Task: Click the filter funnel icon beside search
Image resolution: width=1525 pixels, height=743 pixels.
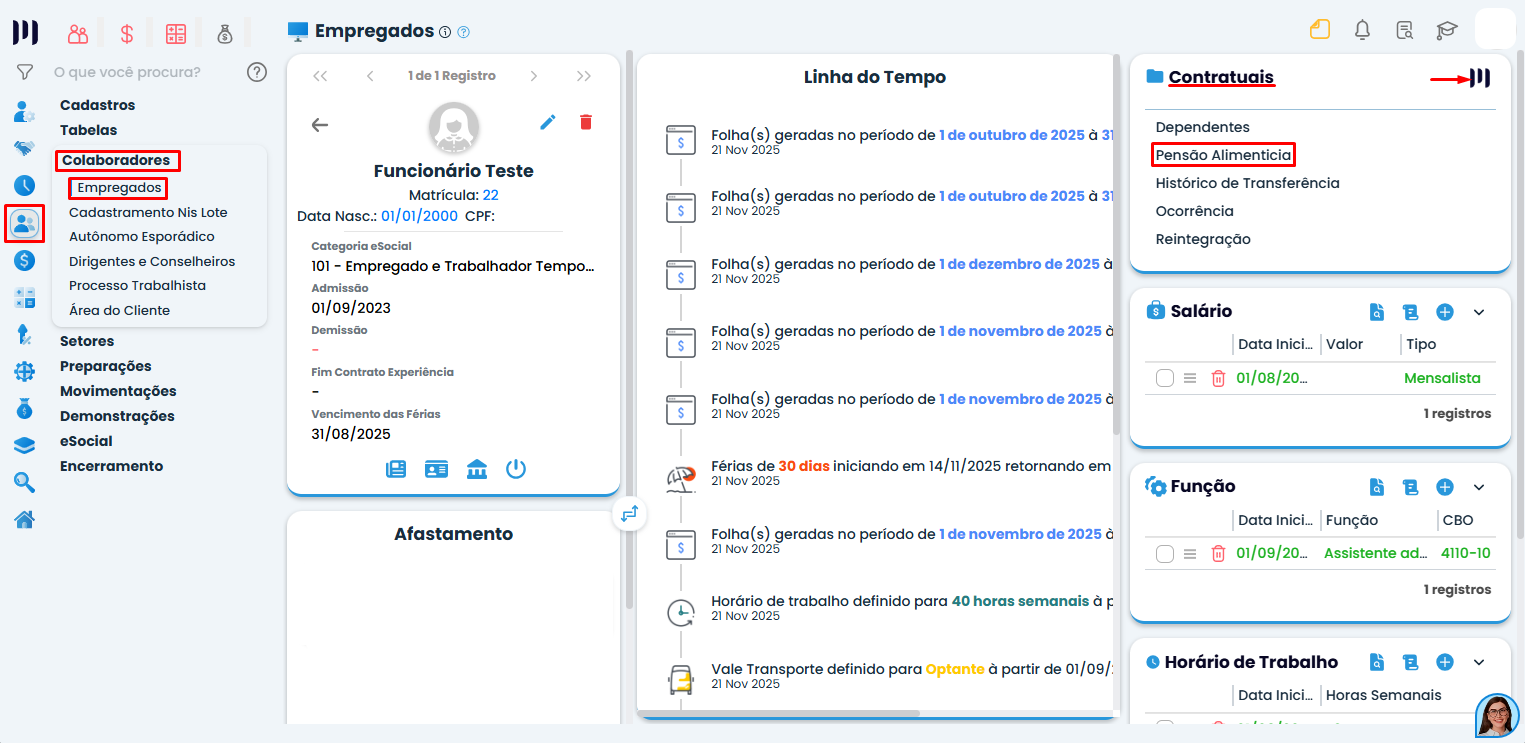Action: point(25,72)
